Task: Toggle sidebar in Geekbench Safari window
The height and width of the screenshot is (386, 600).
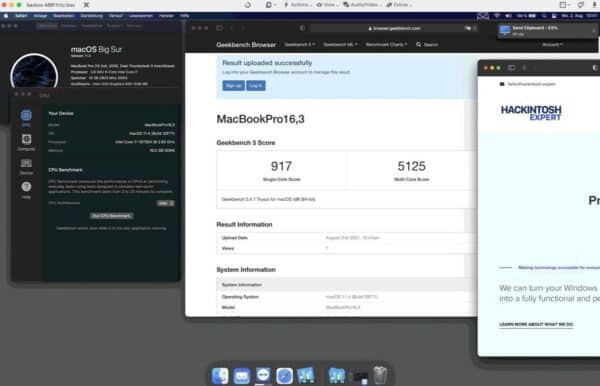Action: coord(219,28)
